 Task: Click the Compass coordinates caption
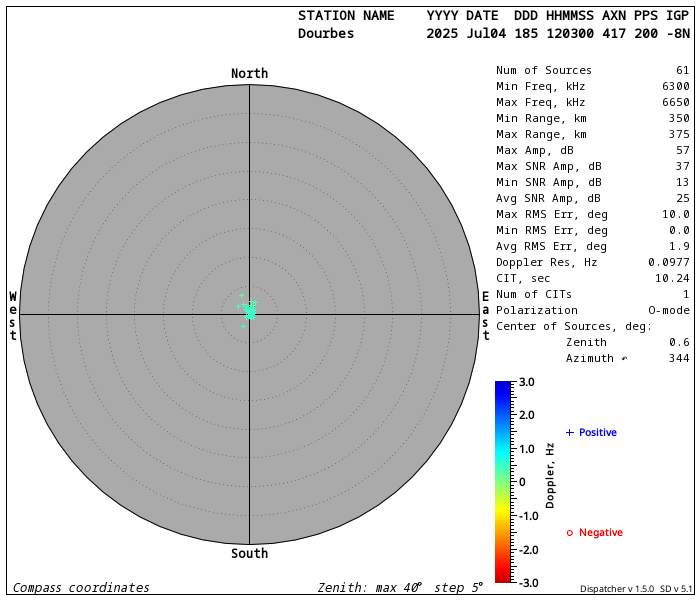pos(81,588)
